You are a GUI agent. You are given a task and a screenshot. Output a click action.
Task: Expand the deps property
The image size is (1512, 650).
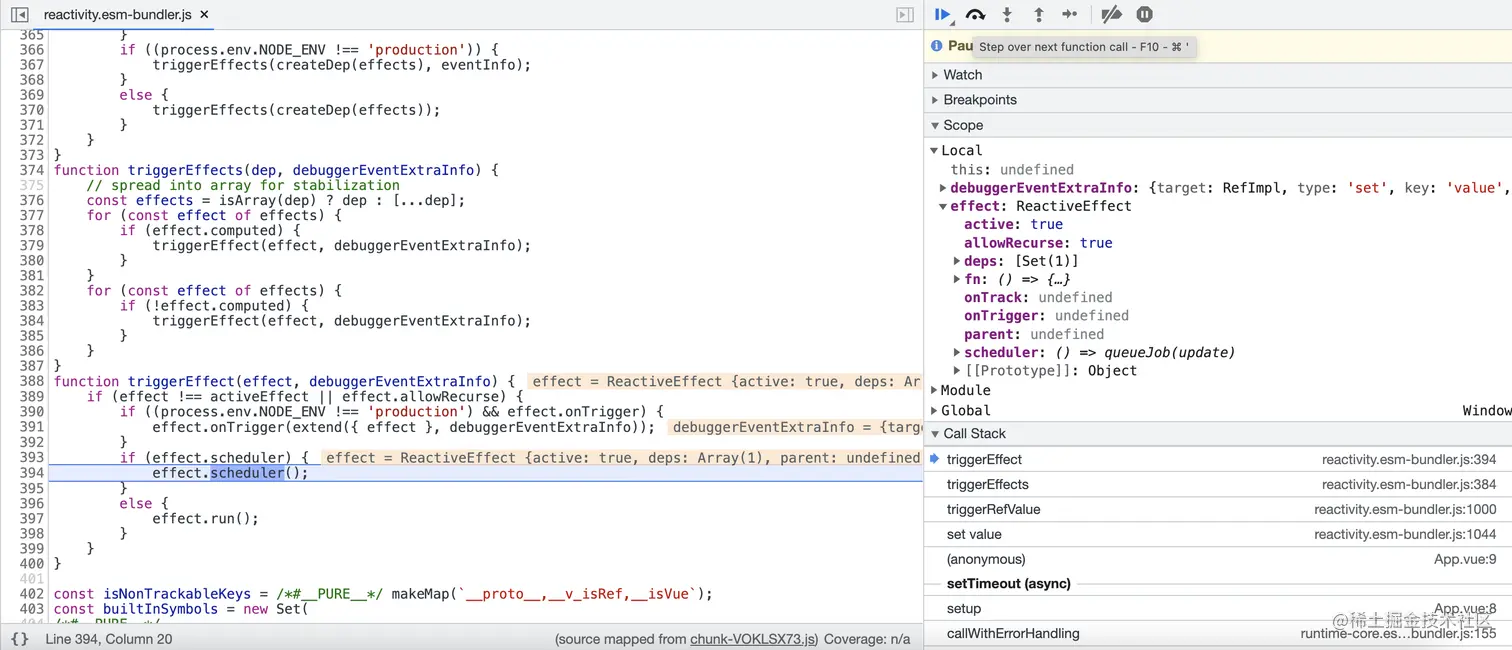pyautogui.click(x=957, y=261)
